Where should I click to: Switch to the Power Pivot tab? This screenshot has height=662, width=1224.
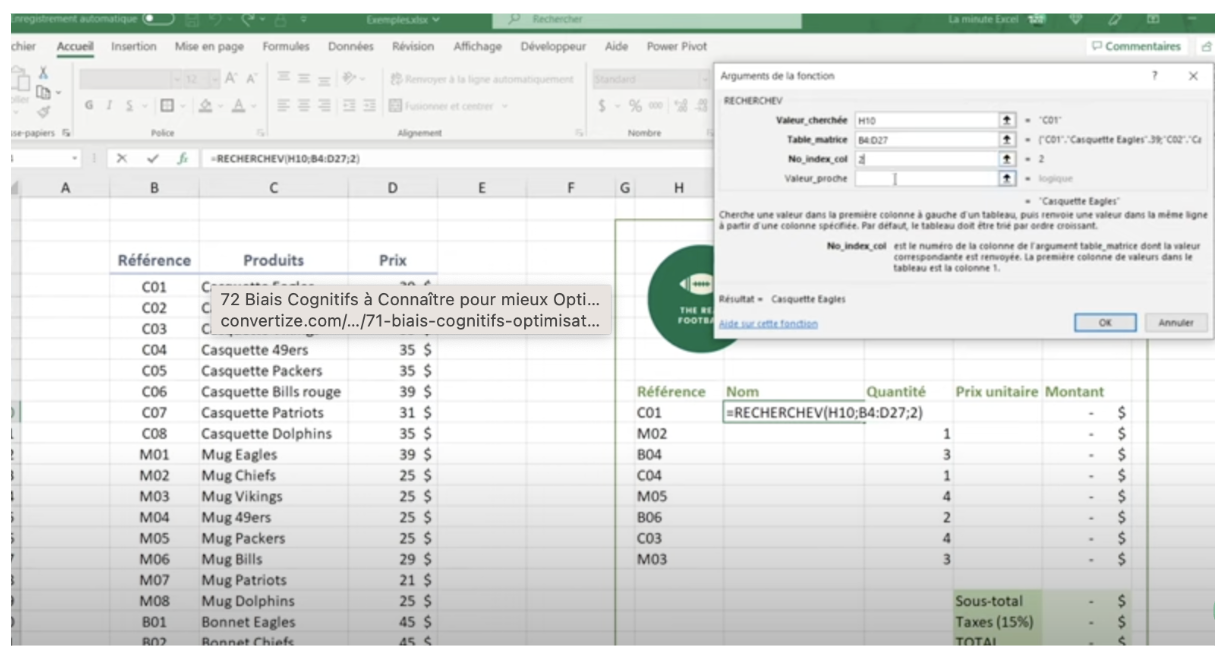point(677,46)
